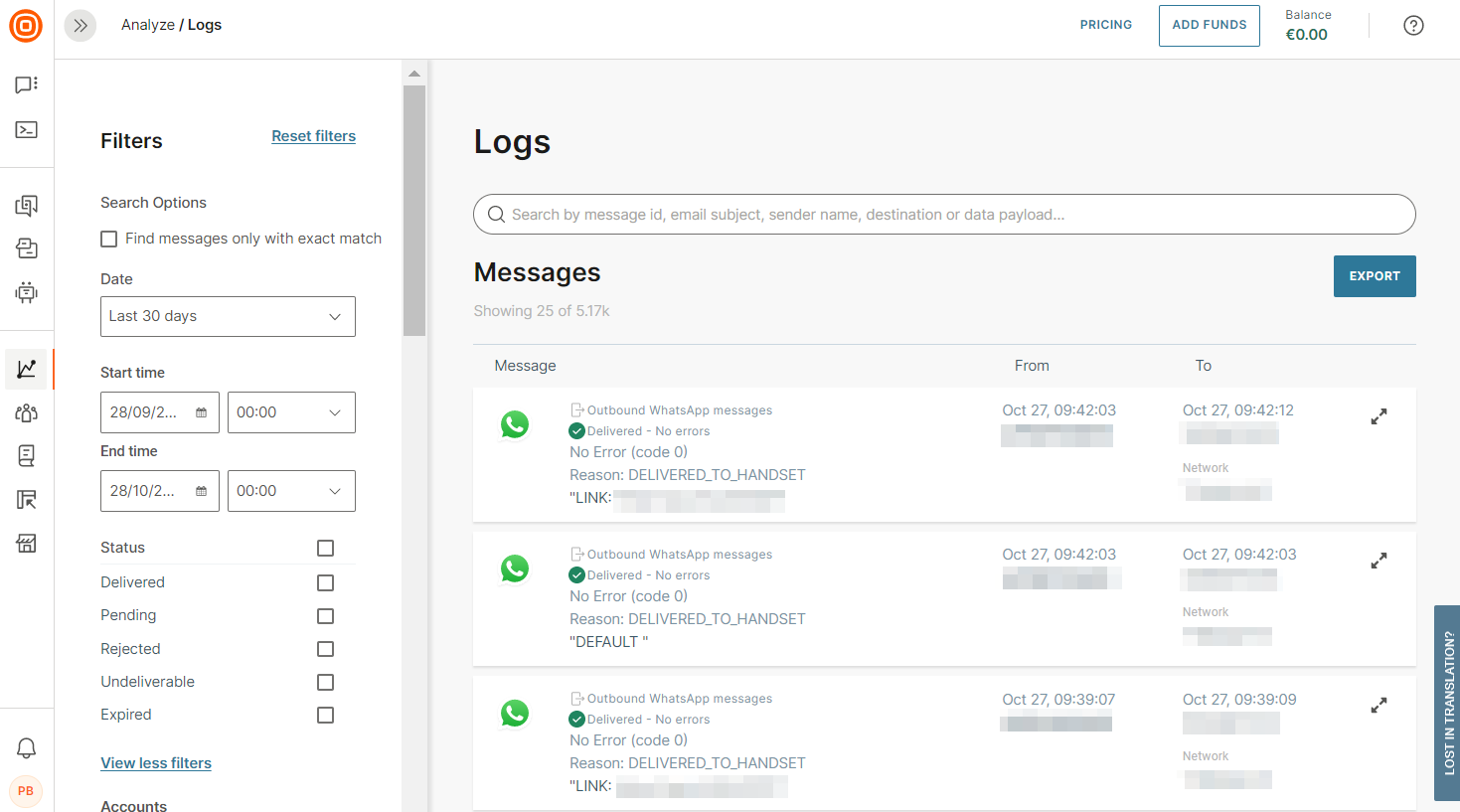Open the People icon in sidebar
The width and height of the screenshot is (1460, 812).
point(27,412)
